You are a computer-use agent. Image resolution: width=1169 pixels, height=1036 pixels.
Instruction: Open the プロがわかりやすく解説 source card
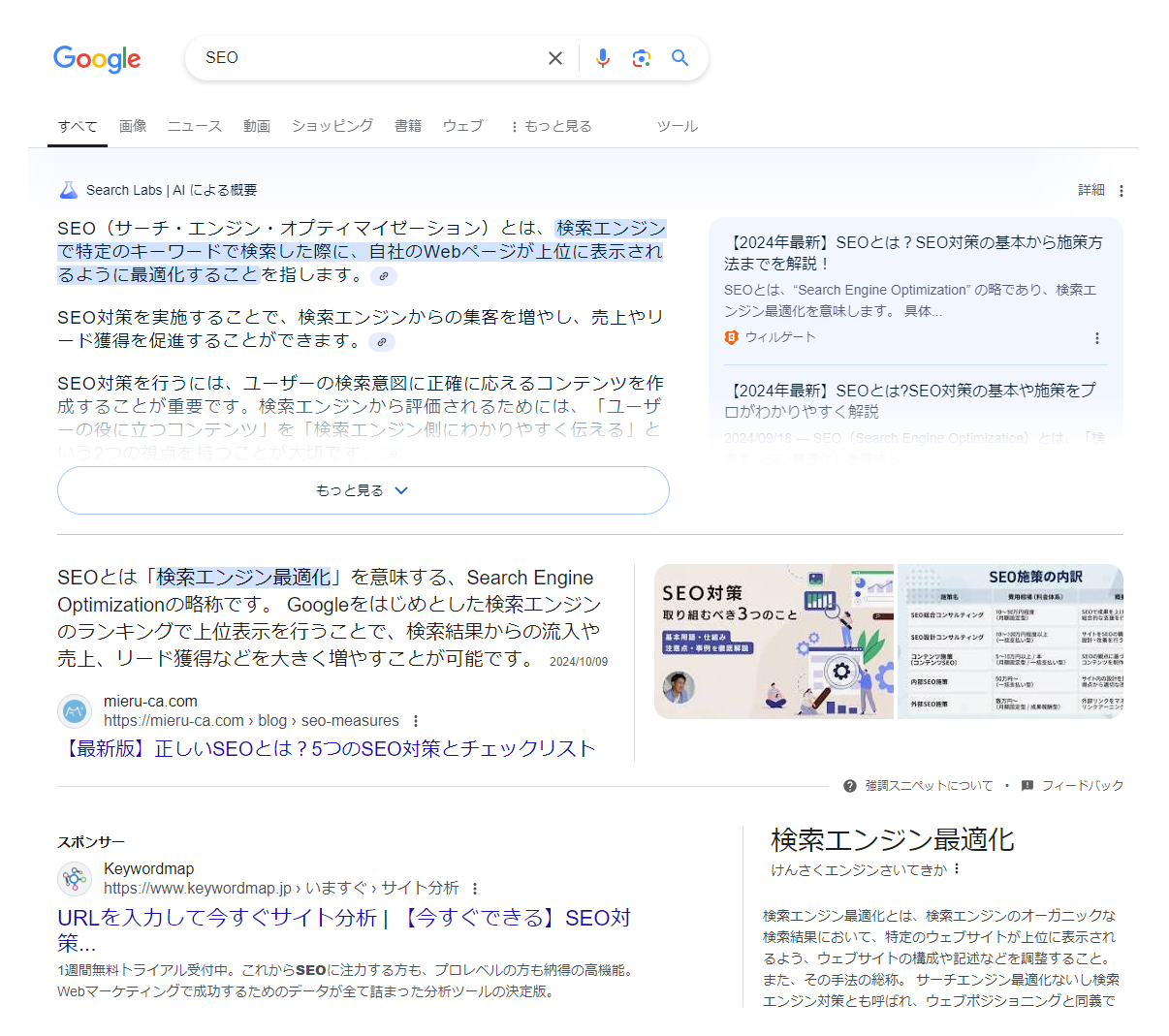[909, 401]
